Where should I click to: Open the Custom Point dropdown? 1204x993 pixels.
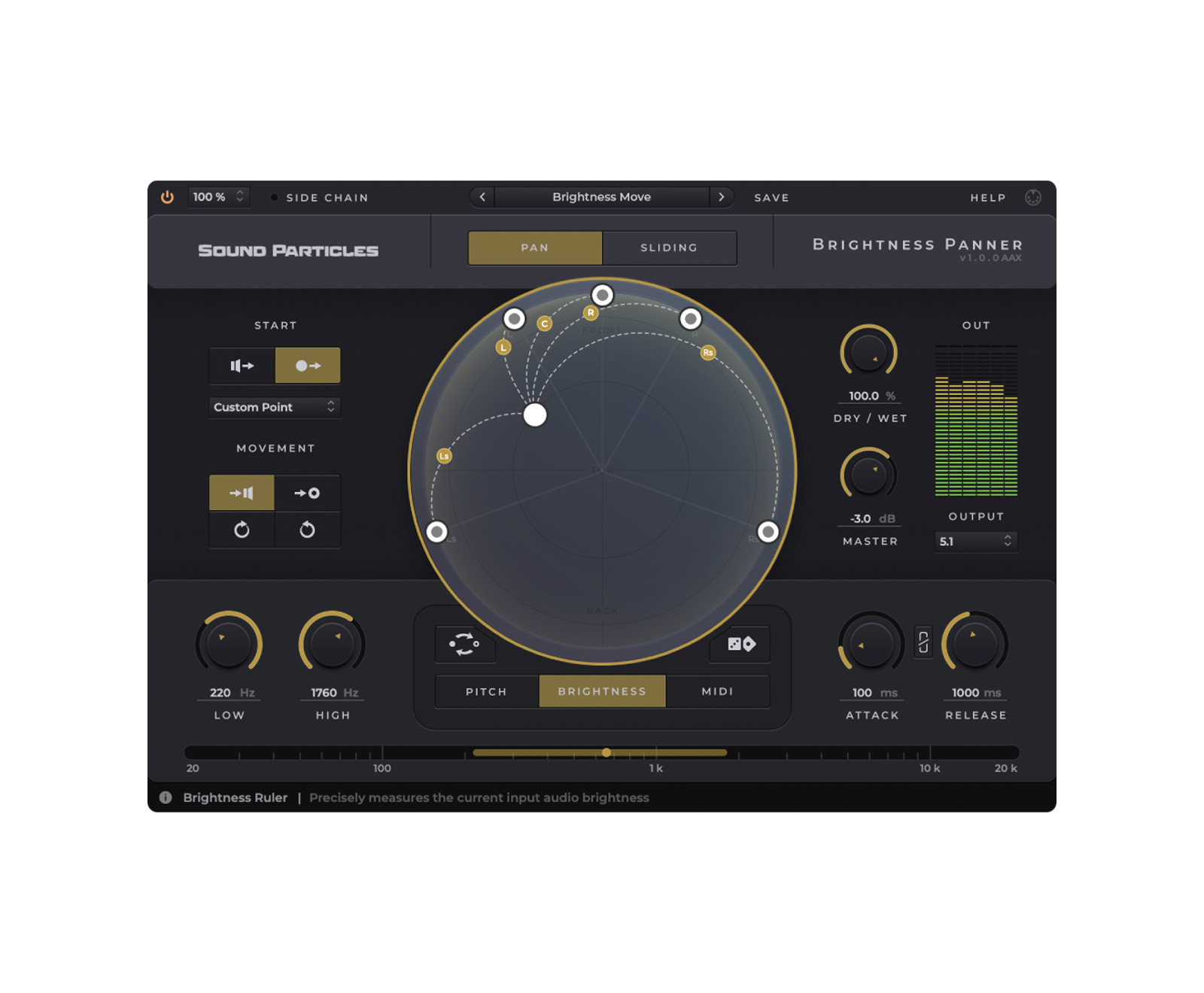point(274,407)
